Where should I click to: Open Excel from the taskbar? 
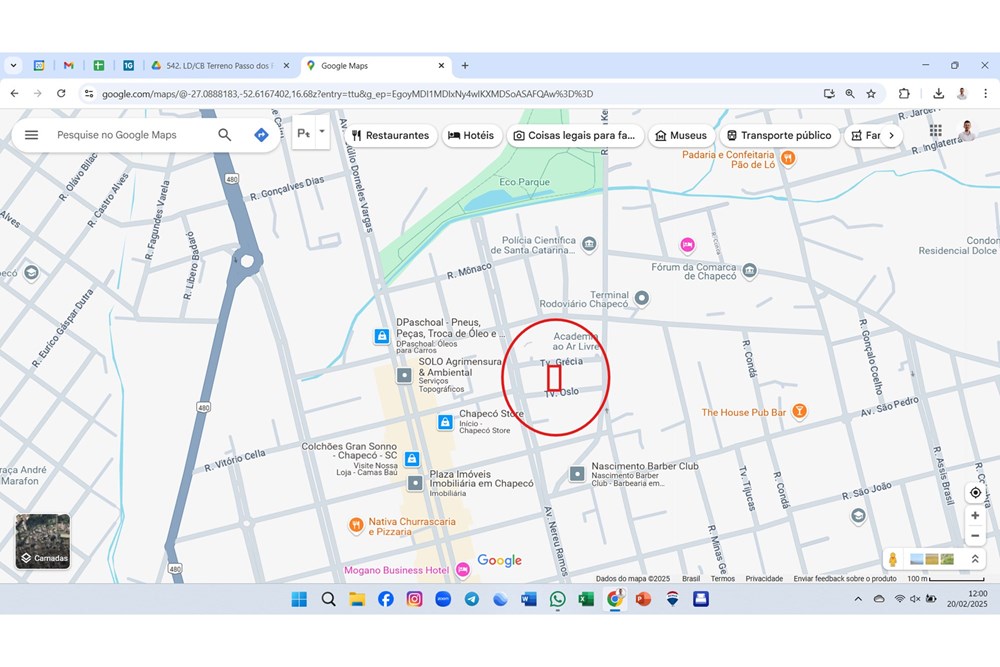click(586, 599)
